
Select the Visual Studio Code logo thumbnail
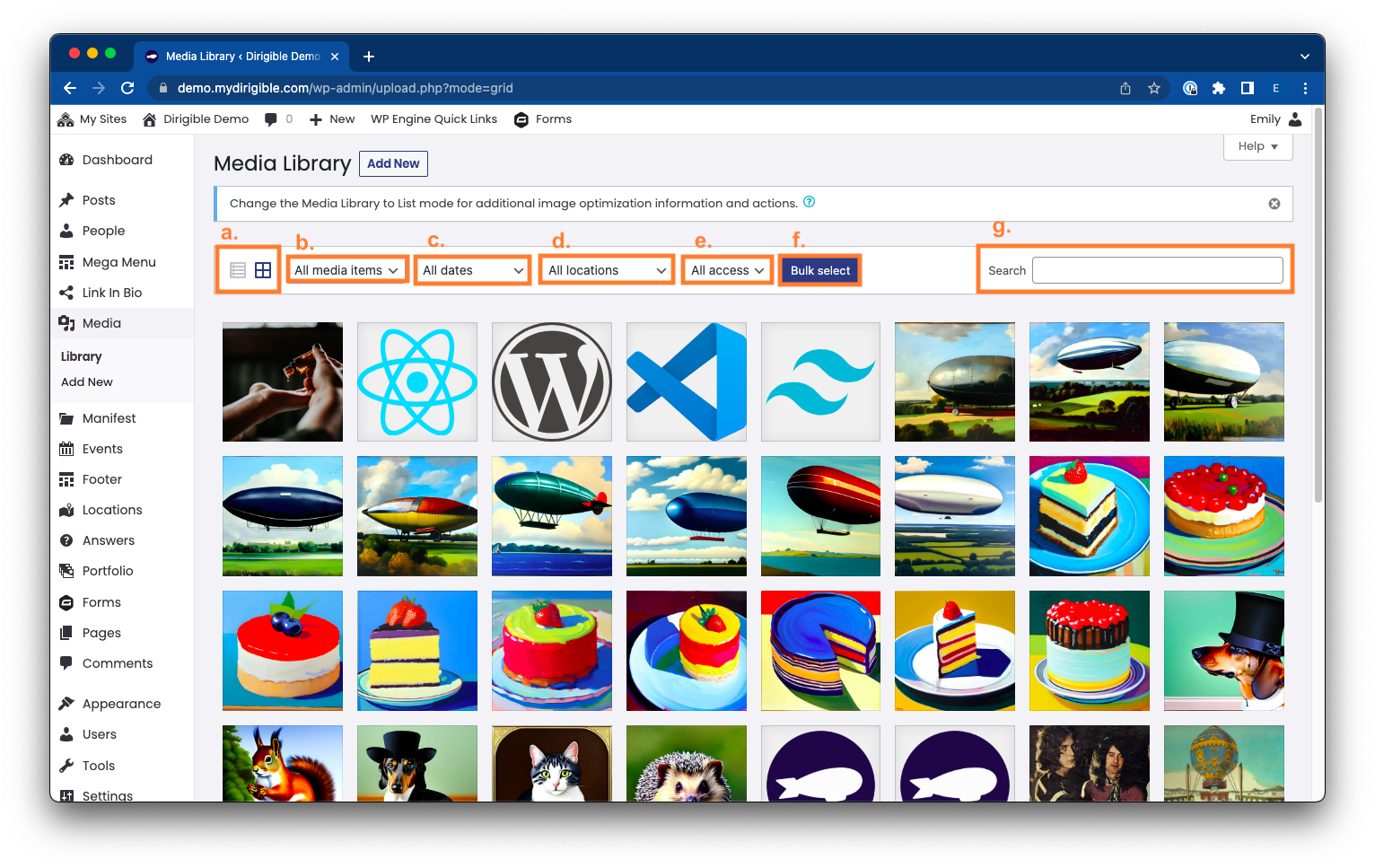pyautogui.click(x=687, y=381)
